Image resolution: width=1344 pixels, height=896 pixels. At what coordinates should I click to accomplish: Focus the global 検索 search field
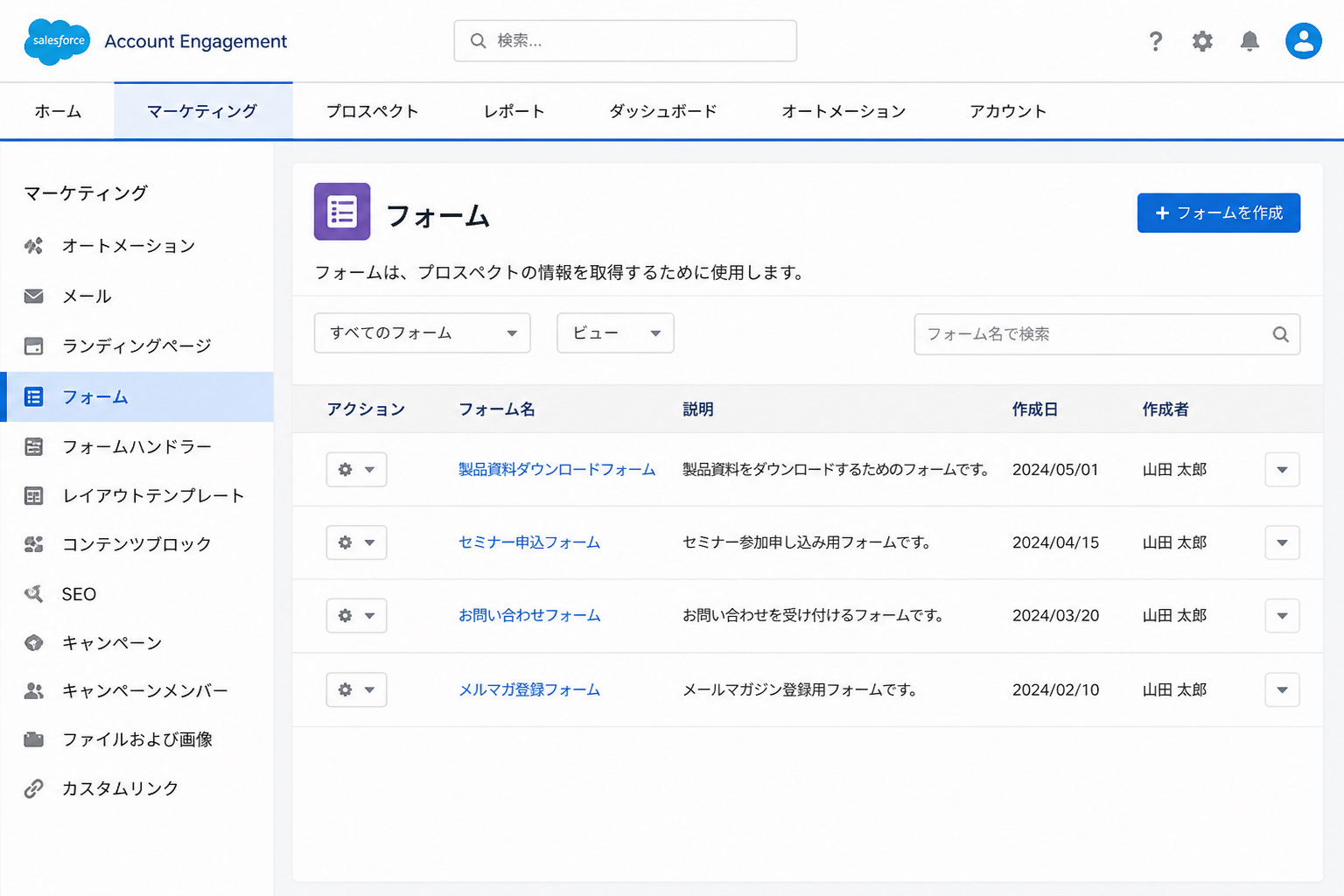(625, 41)
